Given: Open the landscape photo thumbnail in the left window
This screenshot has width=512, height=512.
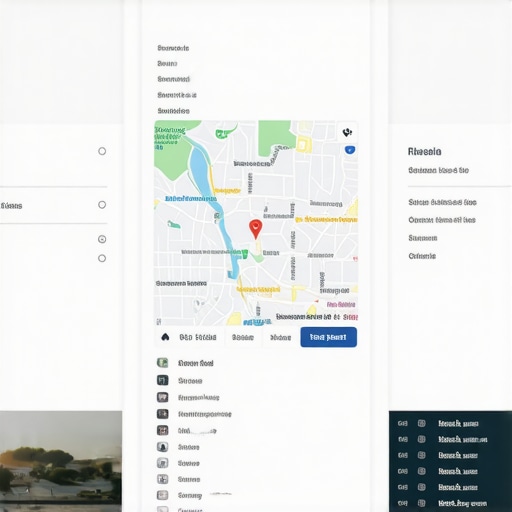Looking at the screenshot, I should click(61, 461).
